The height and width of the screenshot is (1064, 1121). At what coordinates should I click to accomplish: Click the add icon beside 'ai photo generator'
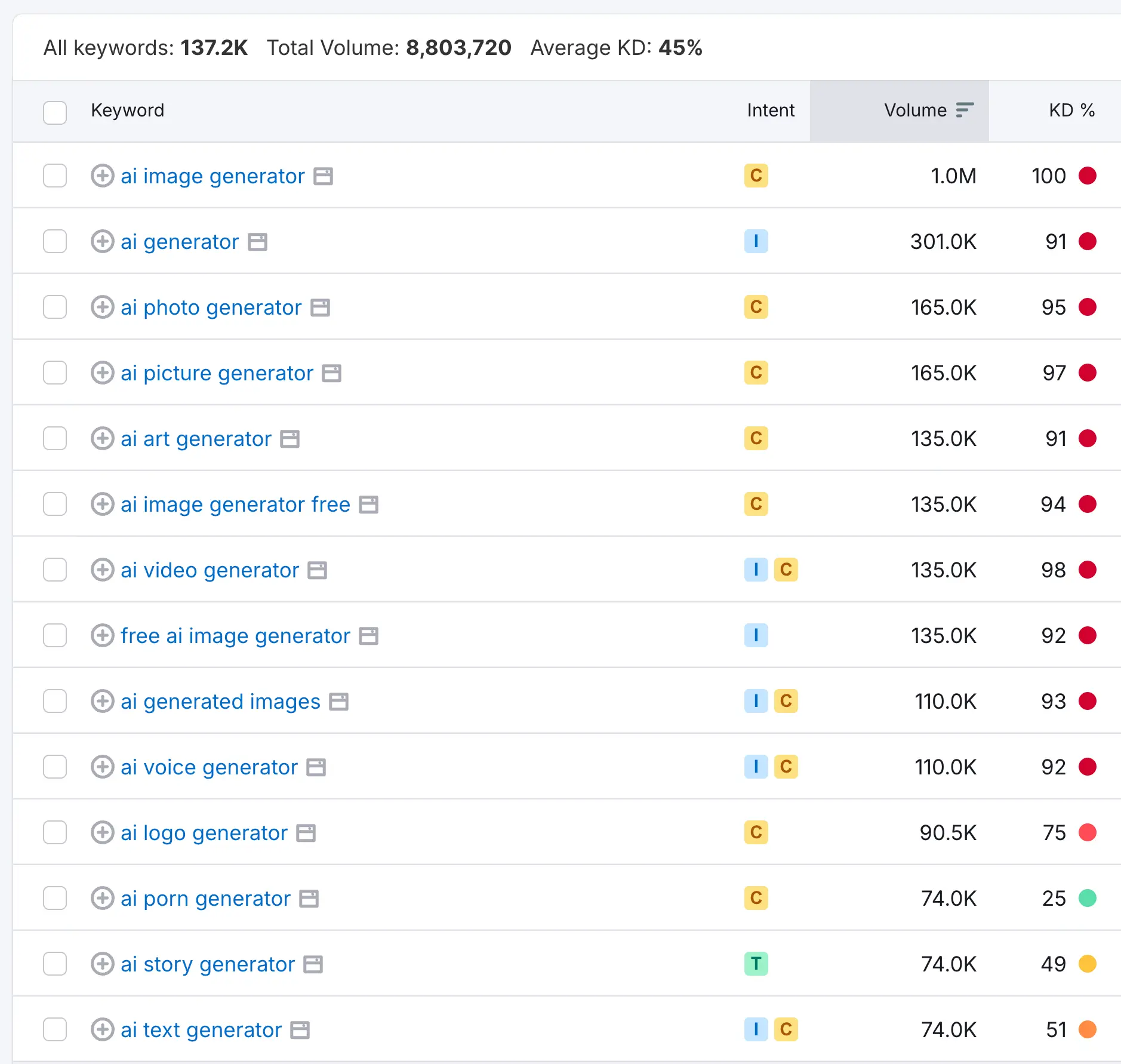click(x=102, y=307)
